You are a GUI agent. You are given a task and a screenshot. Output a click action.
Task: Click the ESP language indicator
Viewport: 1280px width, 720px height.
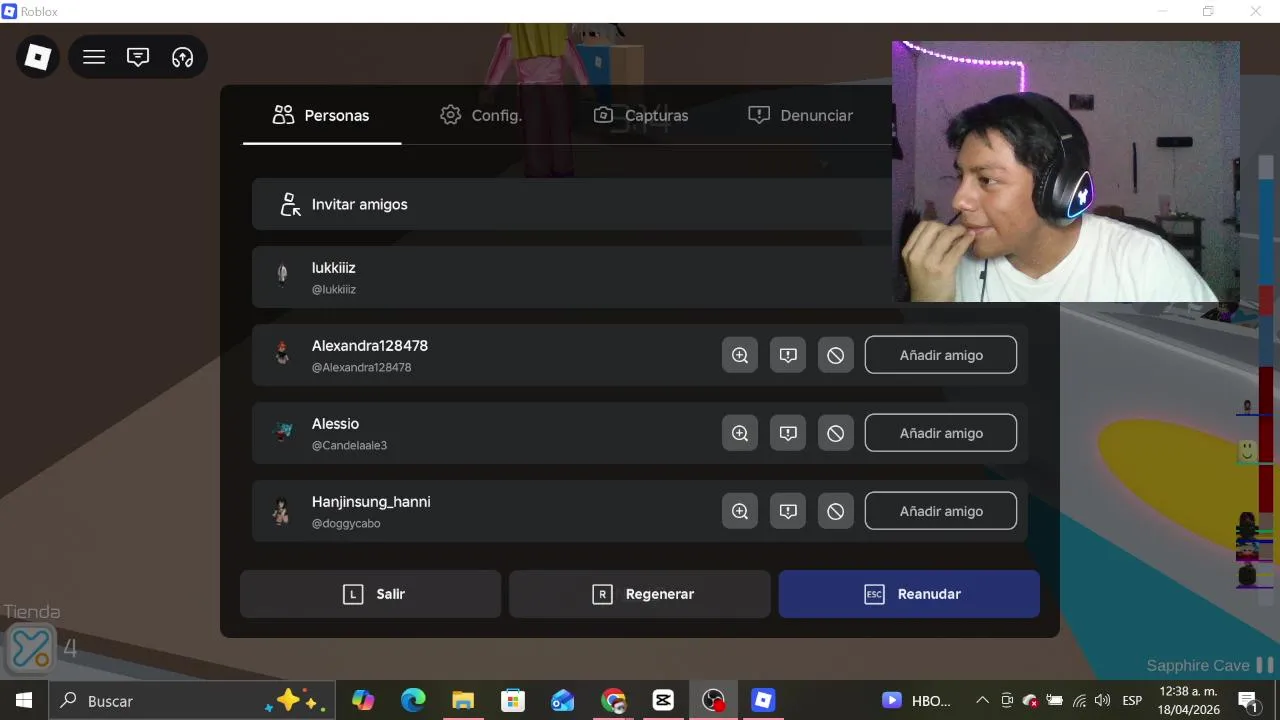point(1132,700)
